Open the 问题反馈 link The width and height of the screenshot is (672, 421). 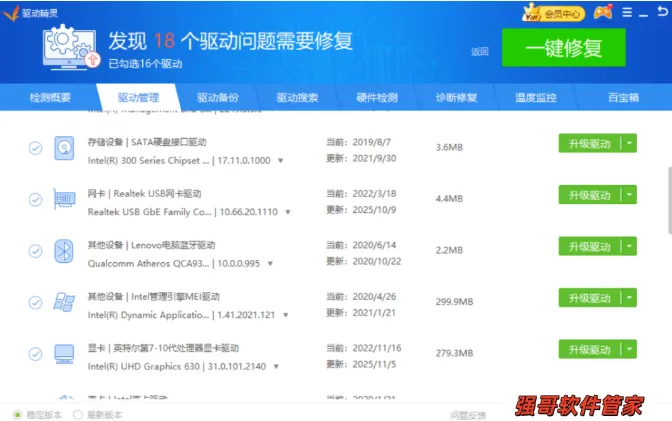[468, 415]
